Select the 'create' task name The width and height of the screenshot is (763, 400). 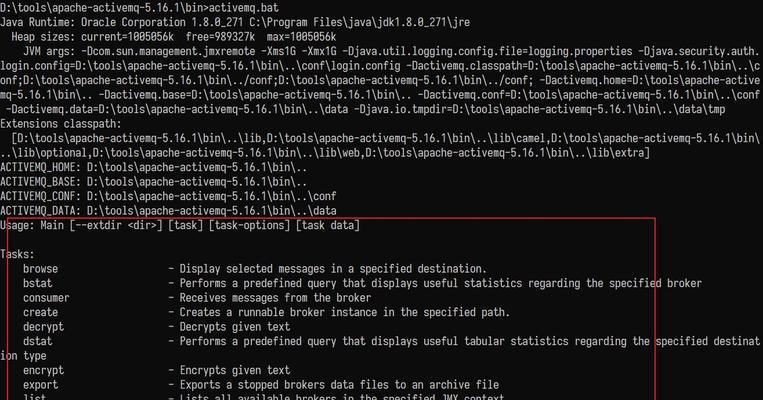pos(40,312)
